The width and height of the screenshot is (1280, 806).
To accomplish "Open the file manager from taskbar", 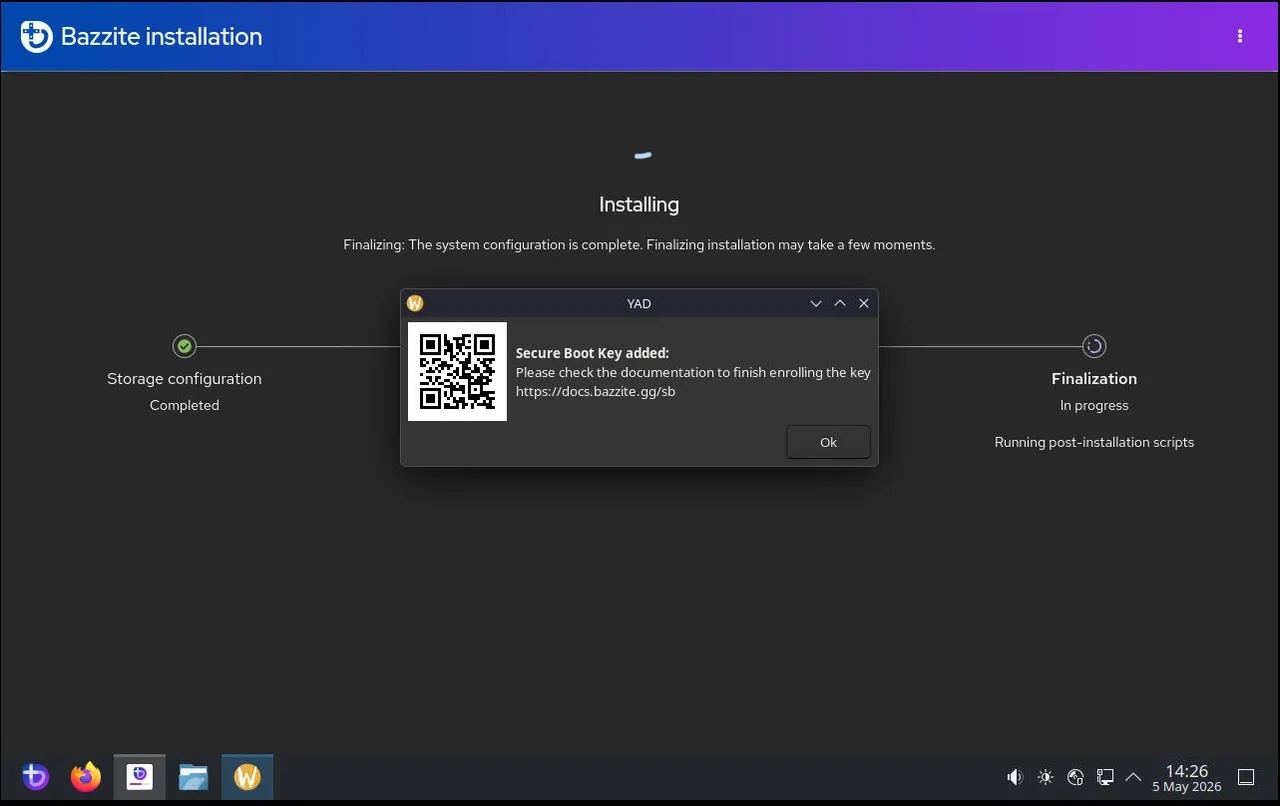I will coord(193,777).
